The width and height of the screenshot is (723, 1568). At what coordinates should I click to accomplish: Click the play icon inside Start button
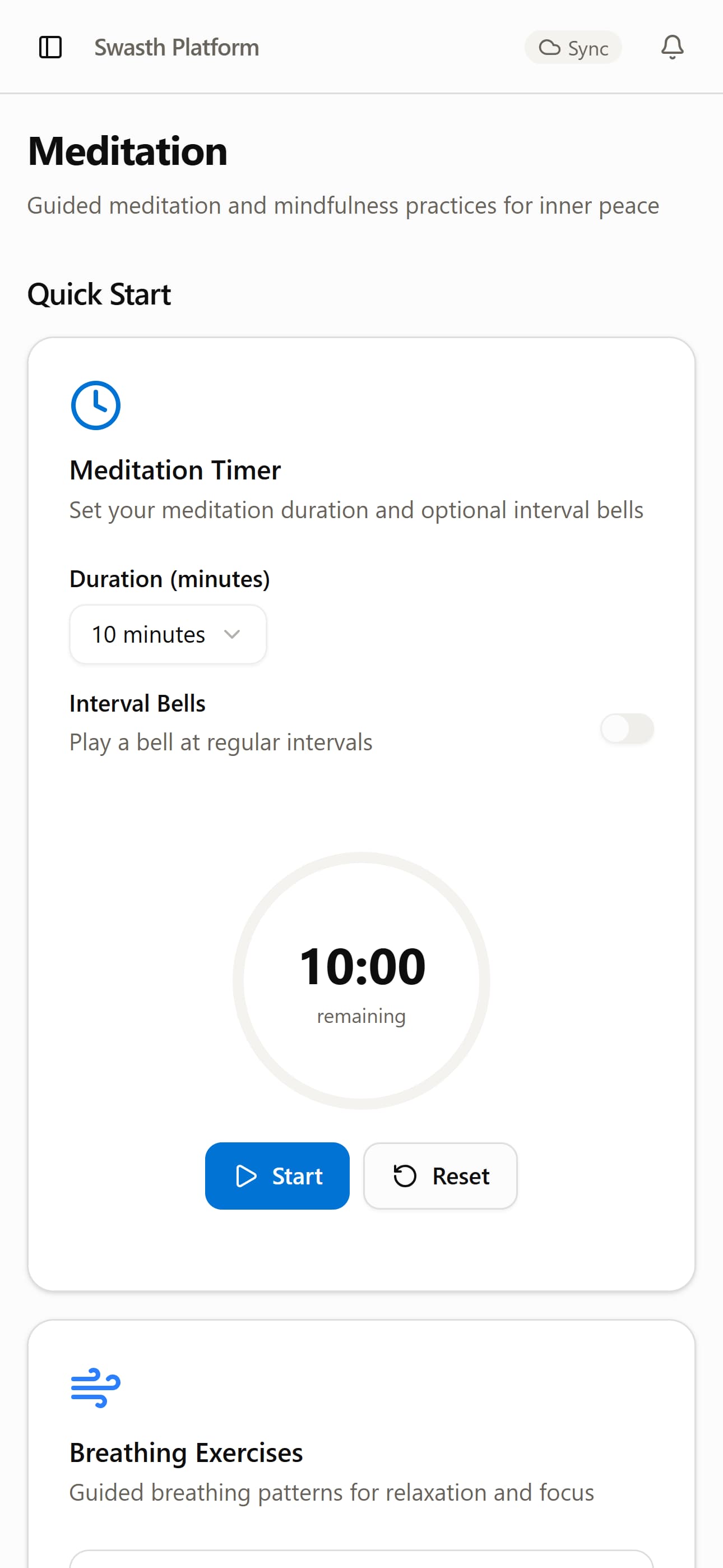click(246, 1175)
